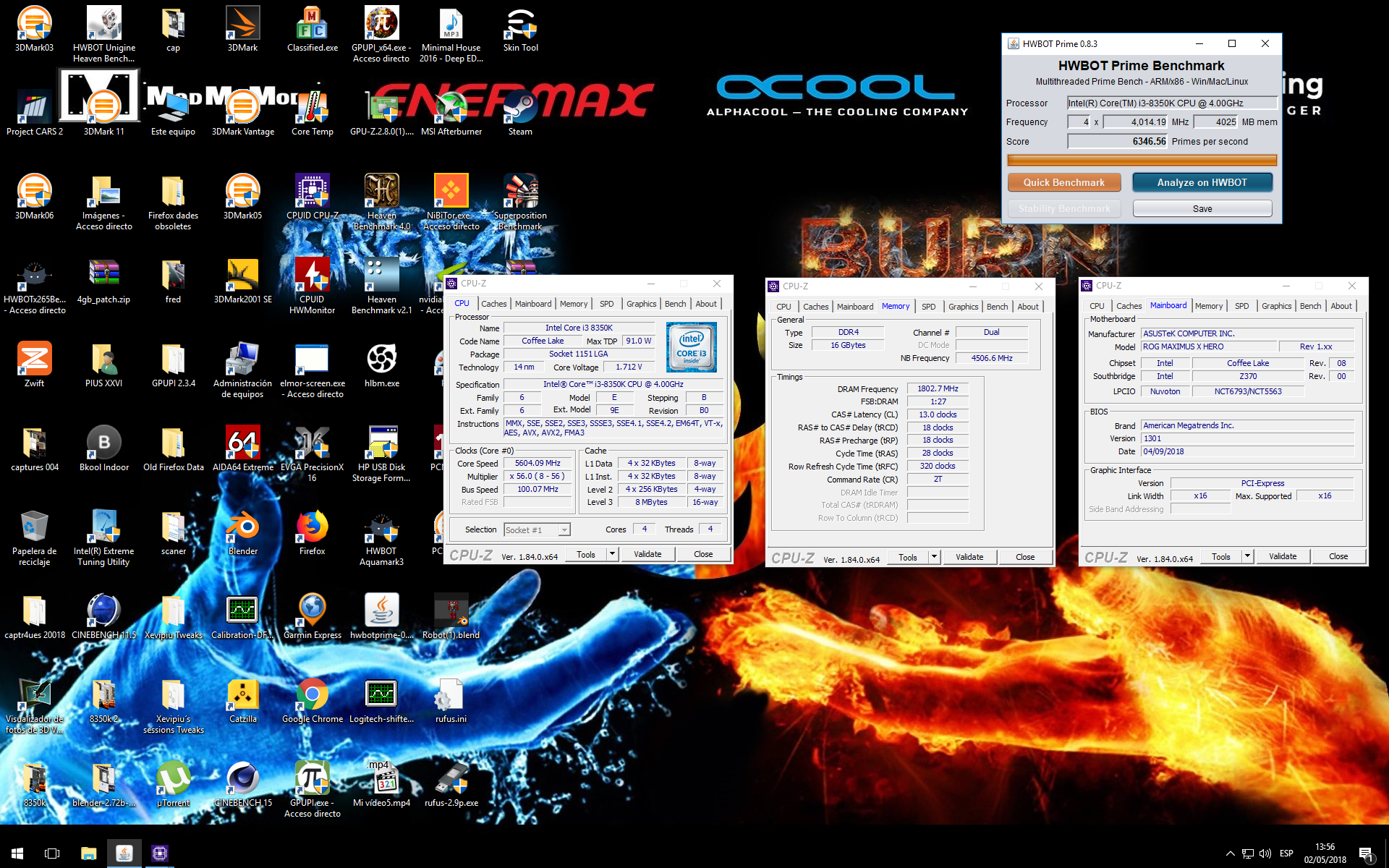Open Blender desktop icon
The width and height of the screenshot is (1389, 868).
[242, 532]
